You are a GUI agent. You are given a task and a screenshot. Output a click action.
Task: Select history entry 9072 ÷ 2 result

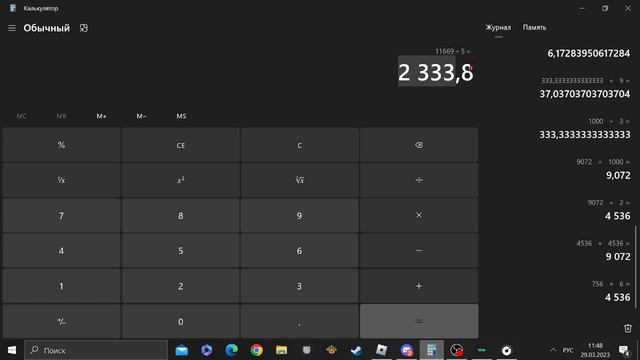pos(618,216)
